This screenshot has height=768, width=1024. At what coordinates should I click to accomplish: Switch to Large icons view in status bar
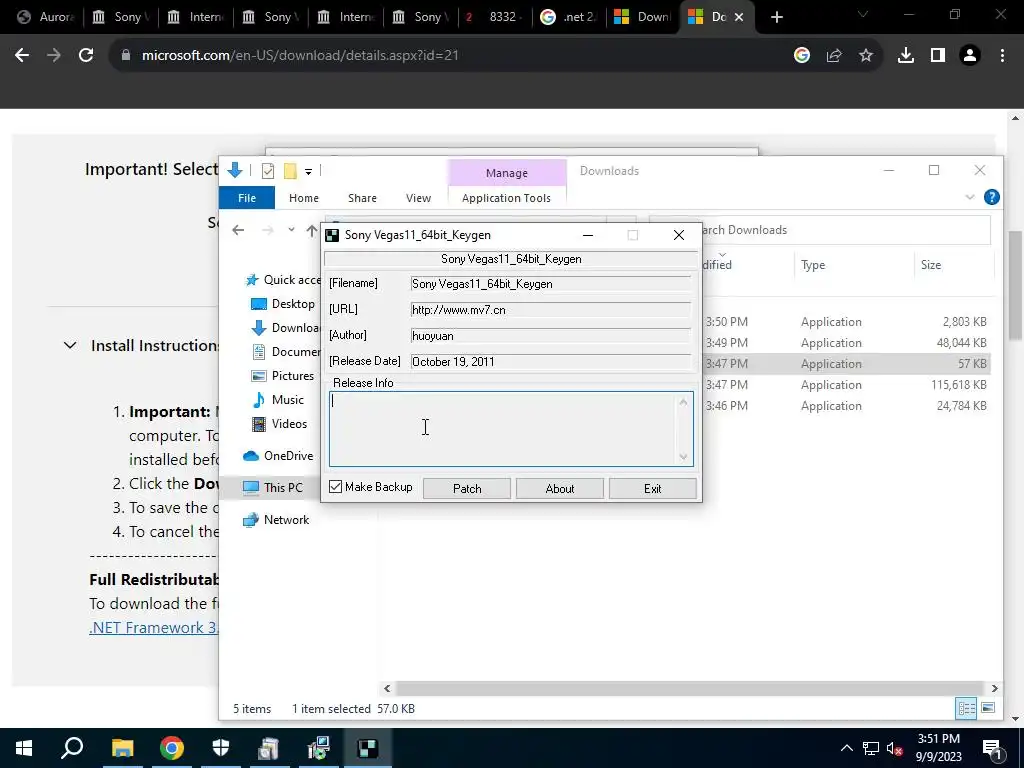point(988,709)
